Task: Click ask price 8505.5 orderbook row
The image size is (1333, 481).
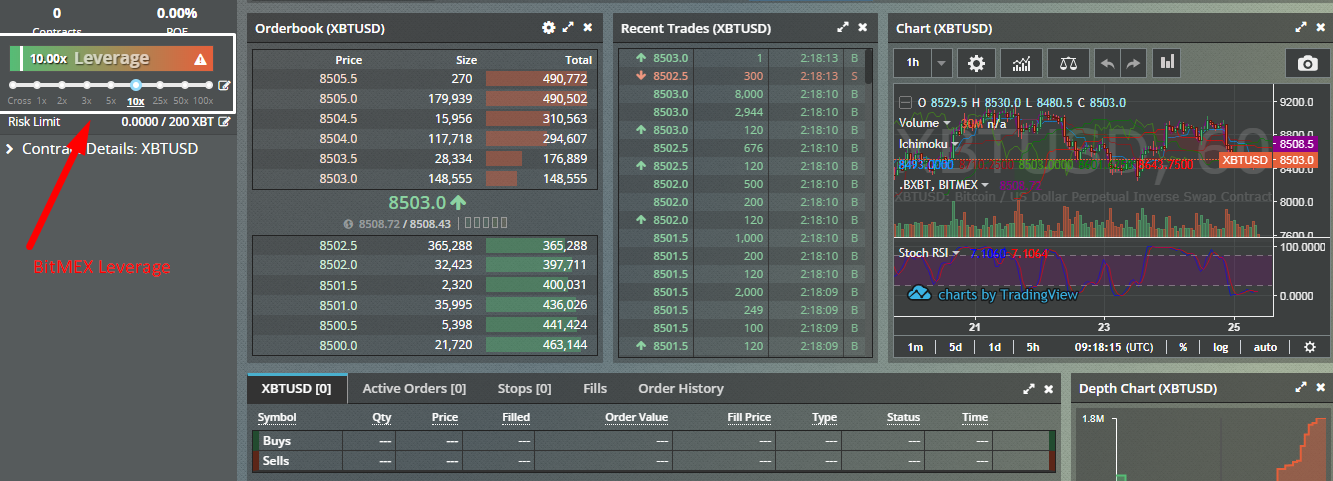Action: coord(427,79)
